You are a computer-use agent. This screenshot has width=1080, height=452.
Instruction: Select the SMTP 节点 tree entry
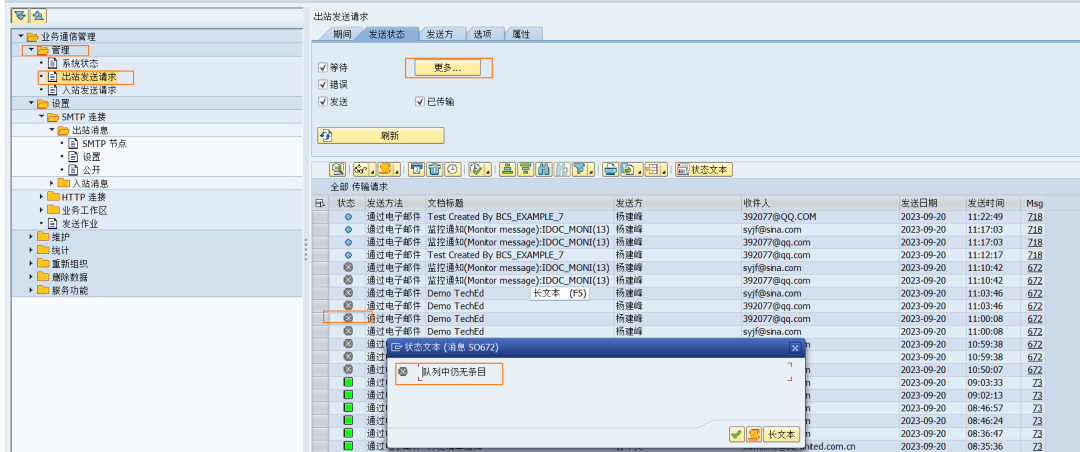tap(104, 143)
